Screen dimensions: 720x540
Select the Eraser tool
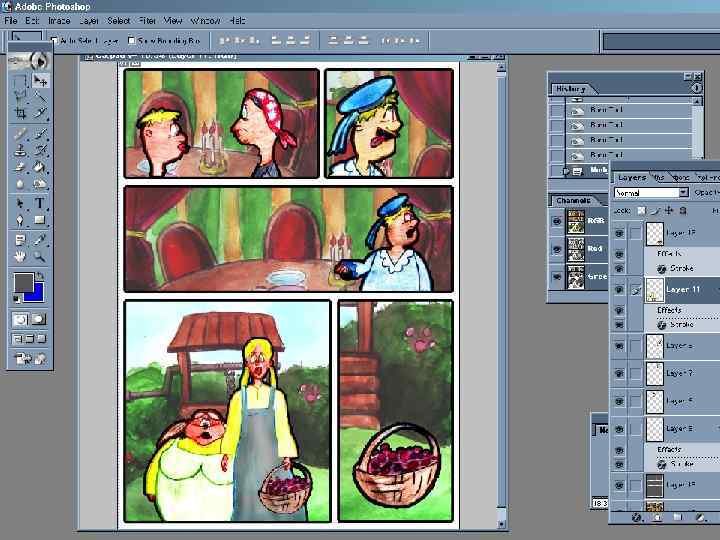click(20, 167)
